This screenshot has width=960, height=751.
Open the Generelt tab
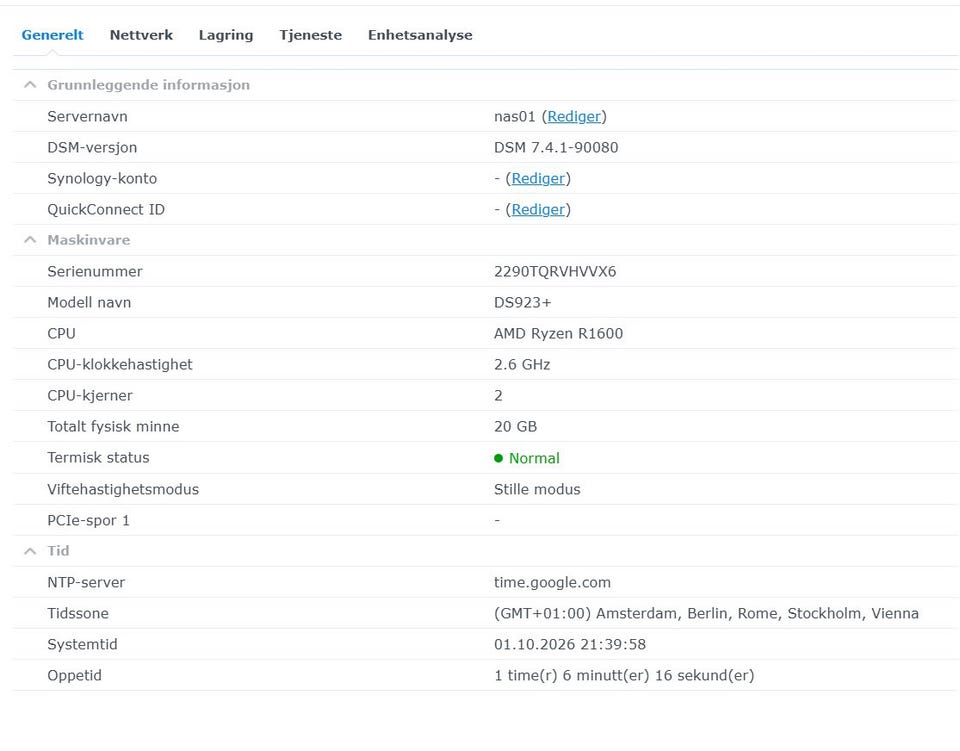(52, 35)
